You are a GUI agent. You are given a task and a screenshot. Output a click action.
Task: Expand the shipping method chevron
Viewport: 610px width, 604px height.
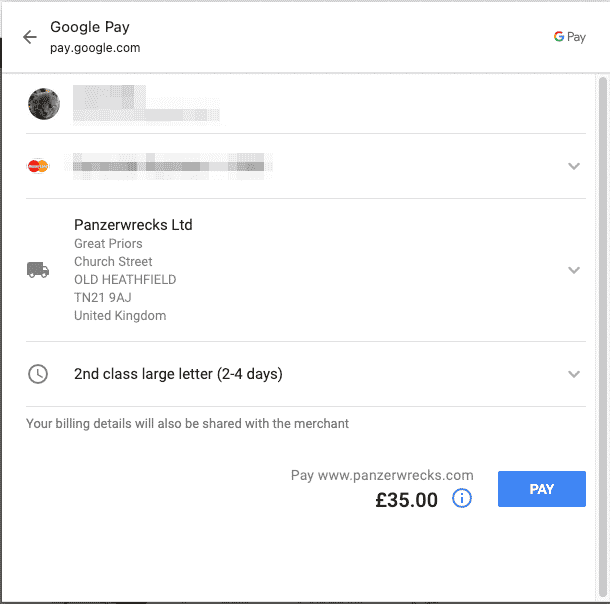point(574,374)
